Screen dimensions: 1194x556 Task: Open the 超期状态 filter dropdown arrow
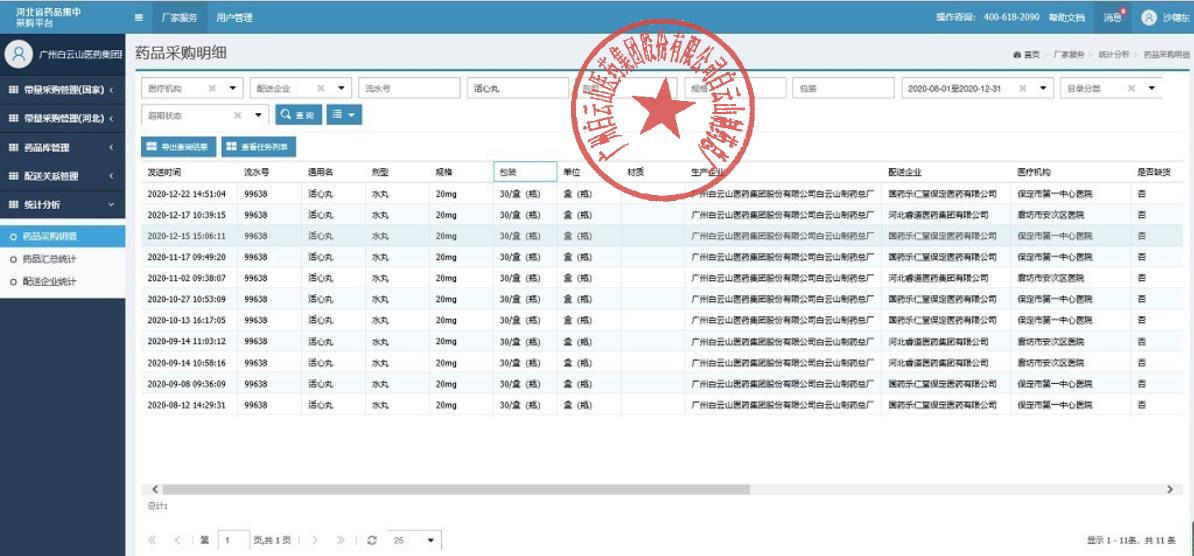click(257, 116)
